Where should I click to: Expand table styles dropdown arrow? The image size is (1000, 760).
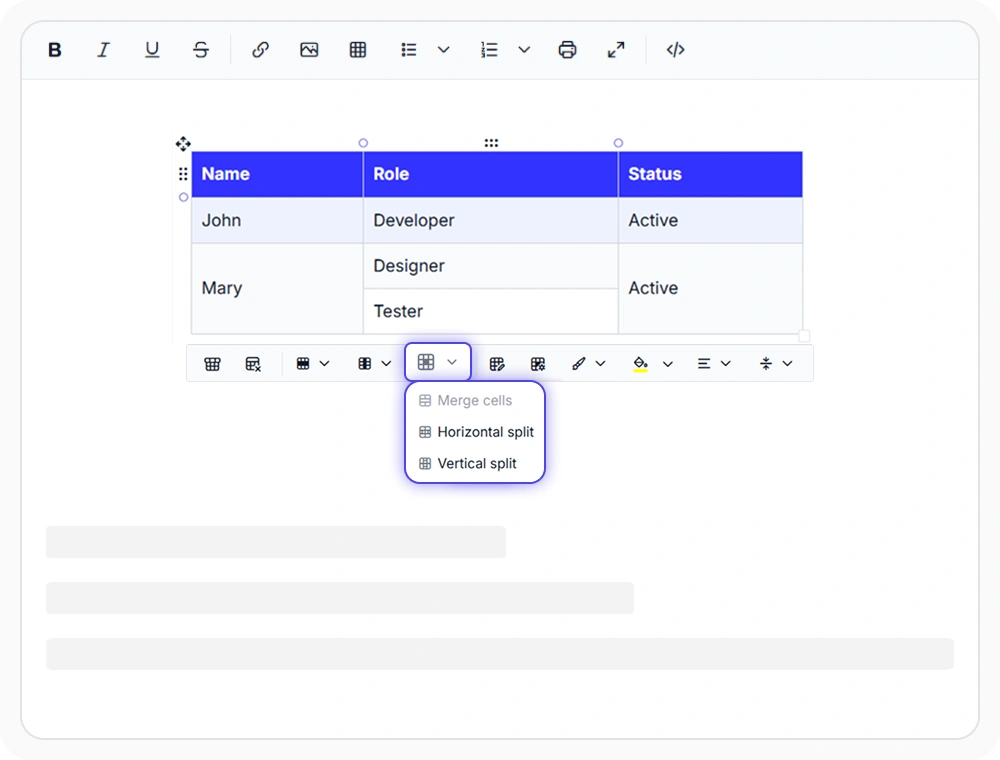pos(601,363)
